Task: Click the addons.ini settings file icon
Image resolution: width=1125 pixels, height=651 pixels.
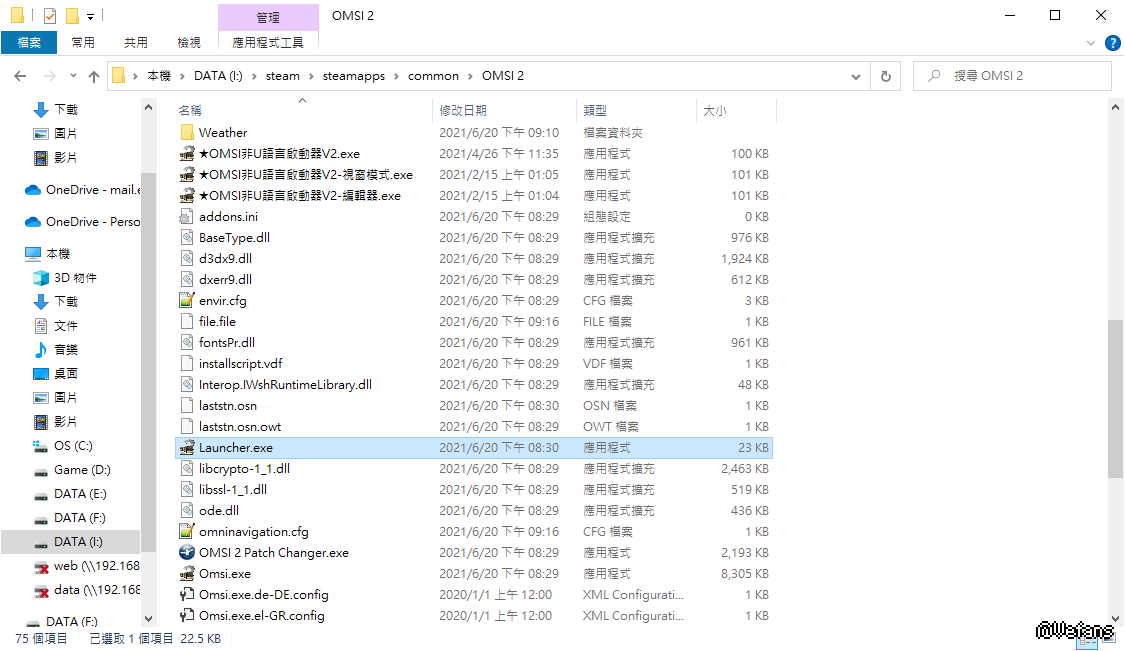Action: click(187, 217)
